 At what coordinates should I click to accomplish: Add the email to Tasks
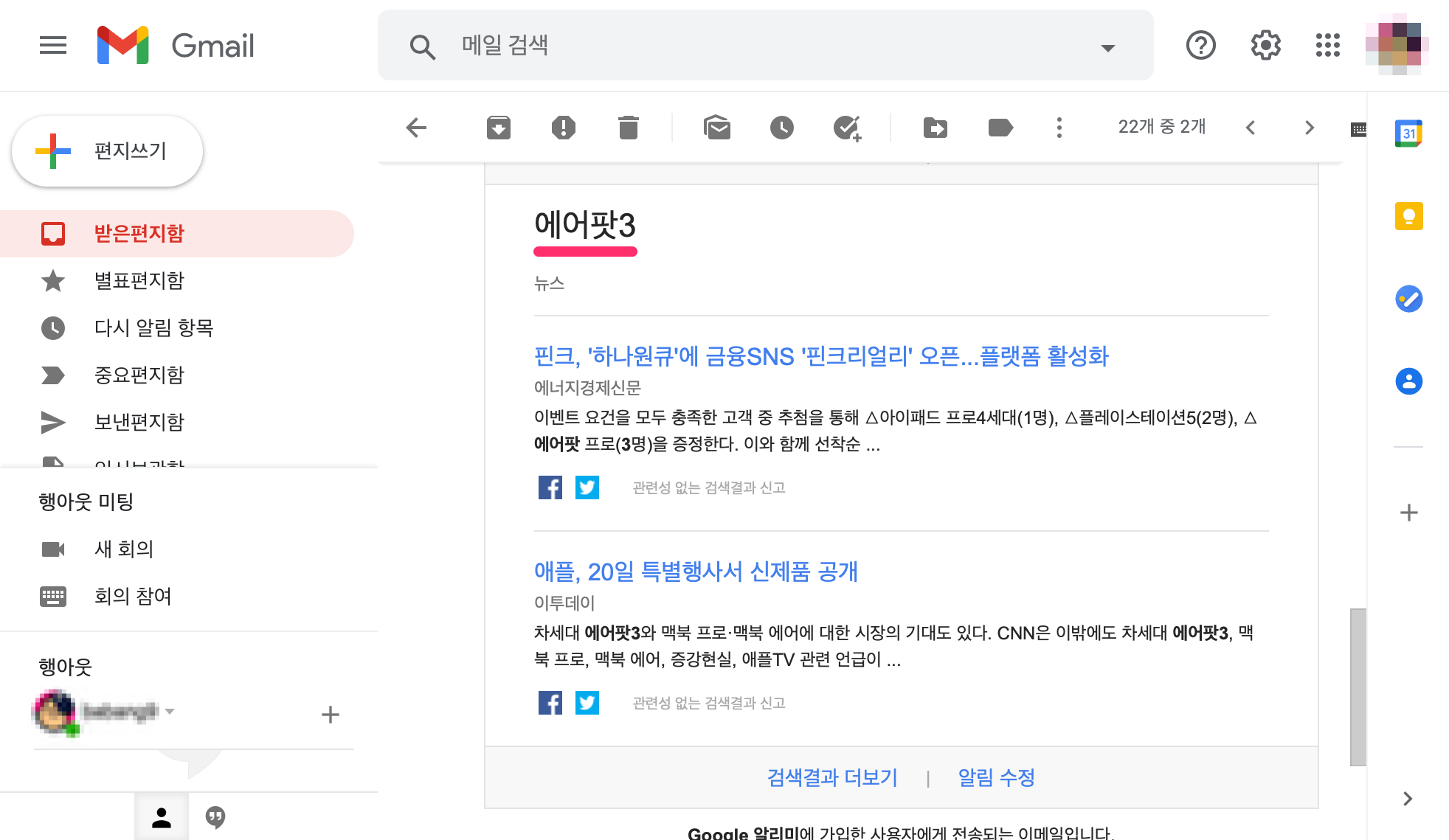click(x=847, y=128)
